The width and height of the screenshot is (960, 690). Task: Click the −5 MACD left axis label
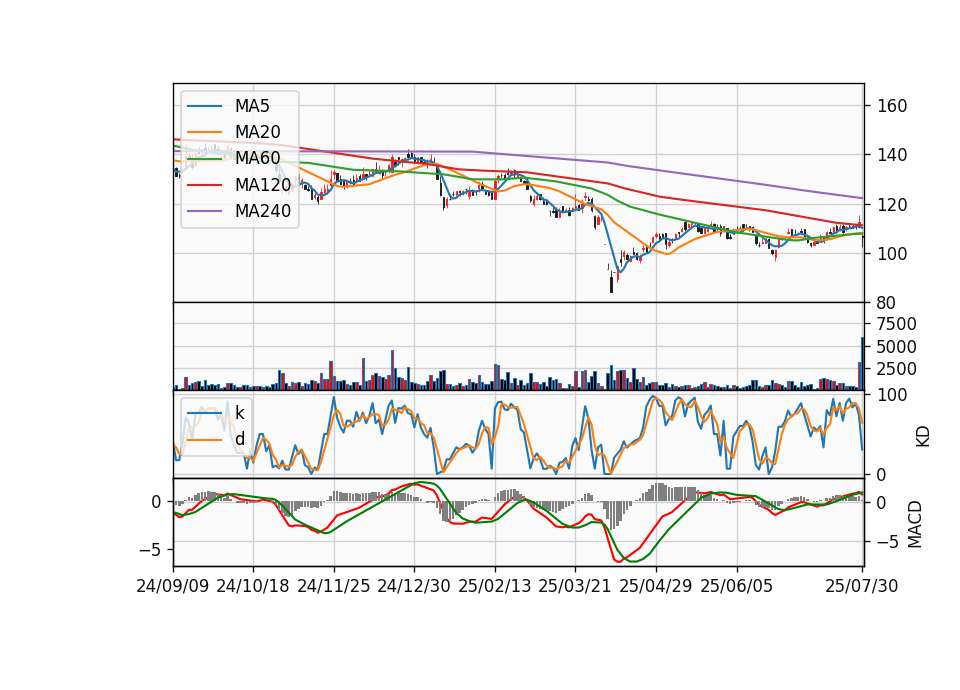(x=151, y=550)
